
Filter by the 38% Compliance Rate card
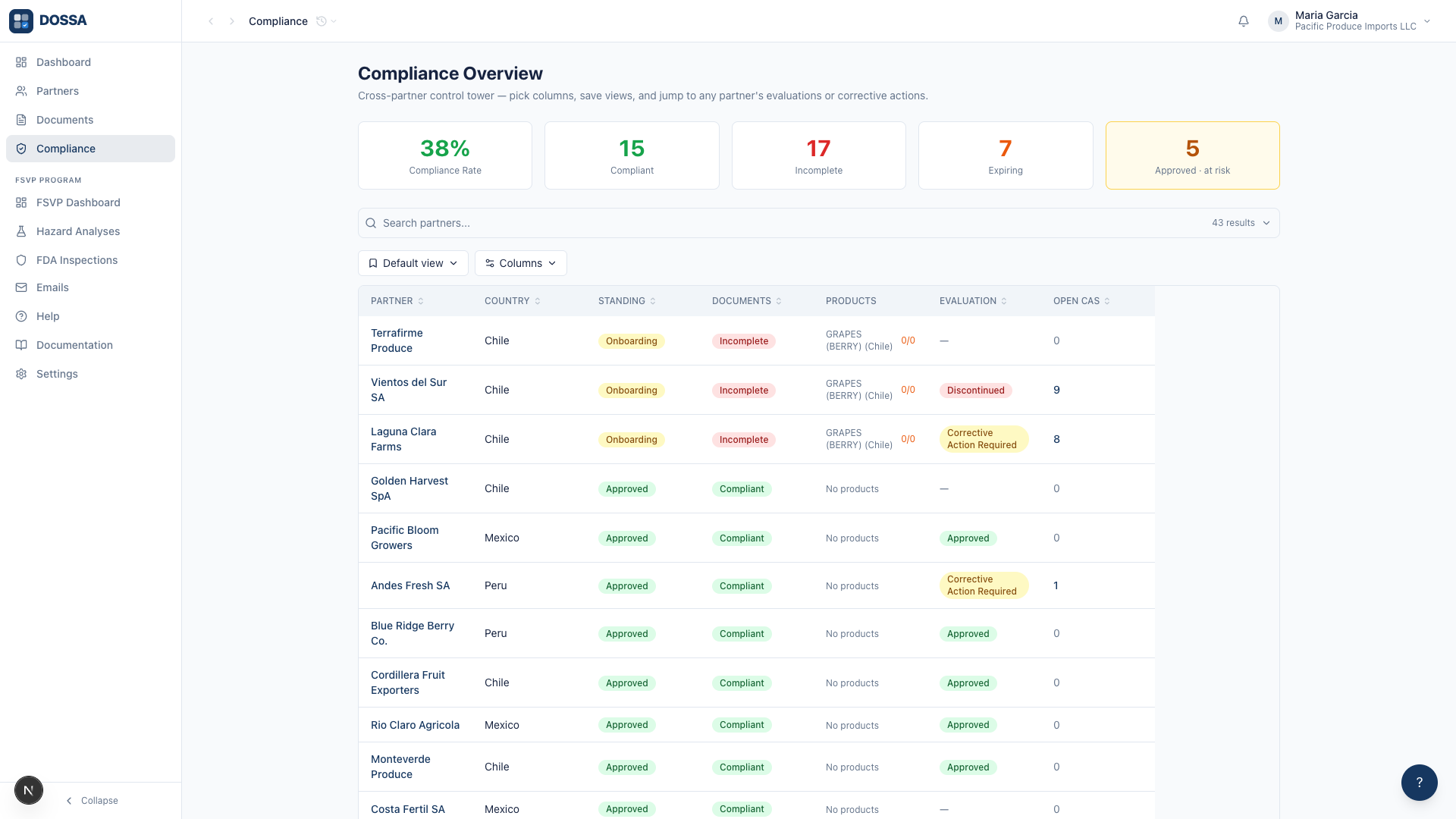[445, 155]
